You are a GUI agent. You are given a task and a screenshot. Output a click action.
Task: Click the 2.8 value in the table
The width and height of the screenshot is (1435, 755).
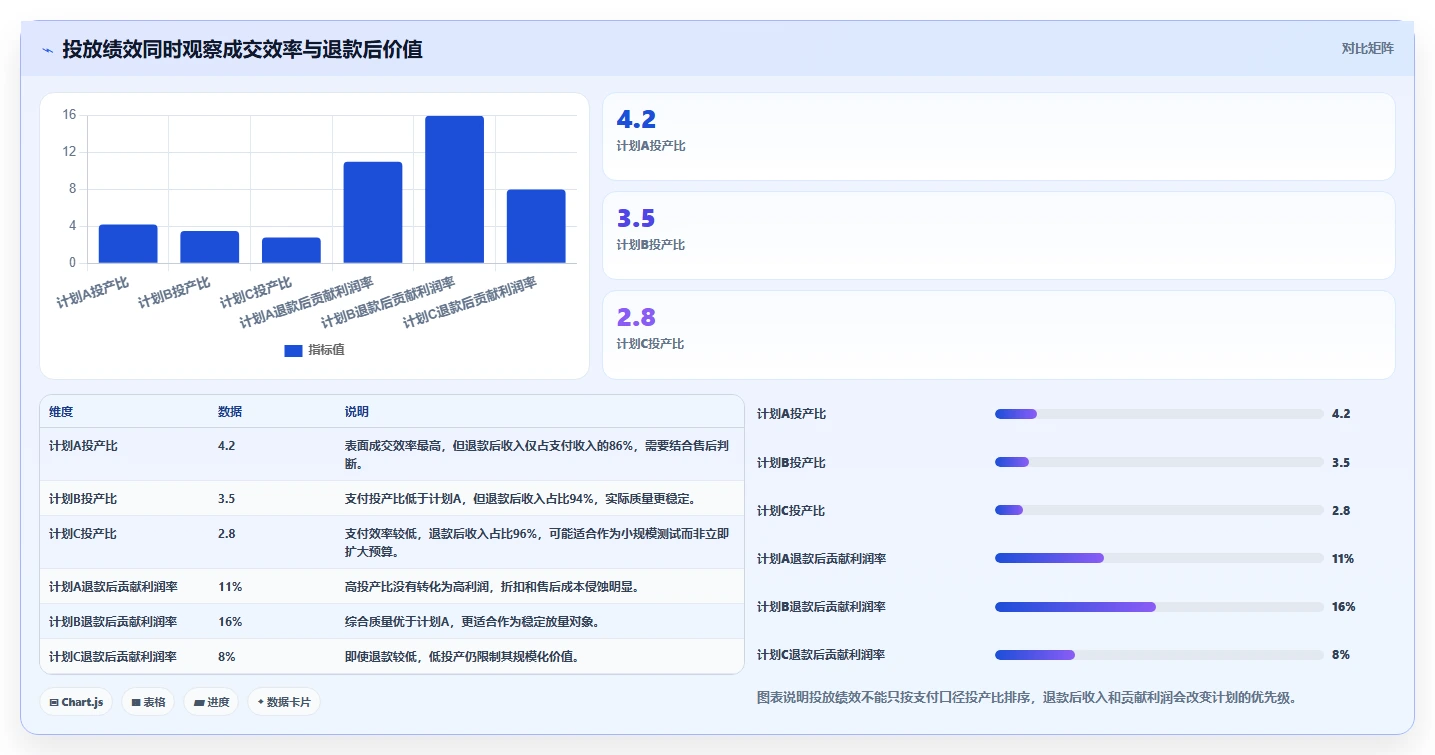click(x=227, y=534)
